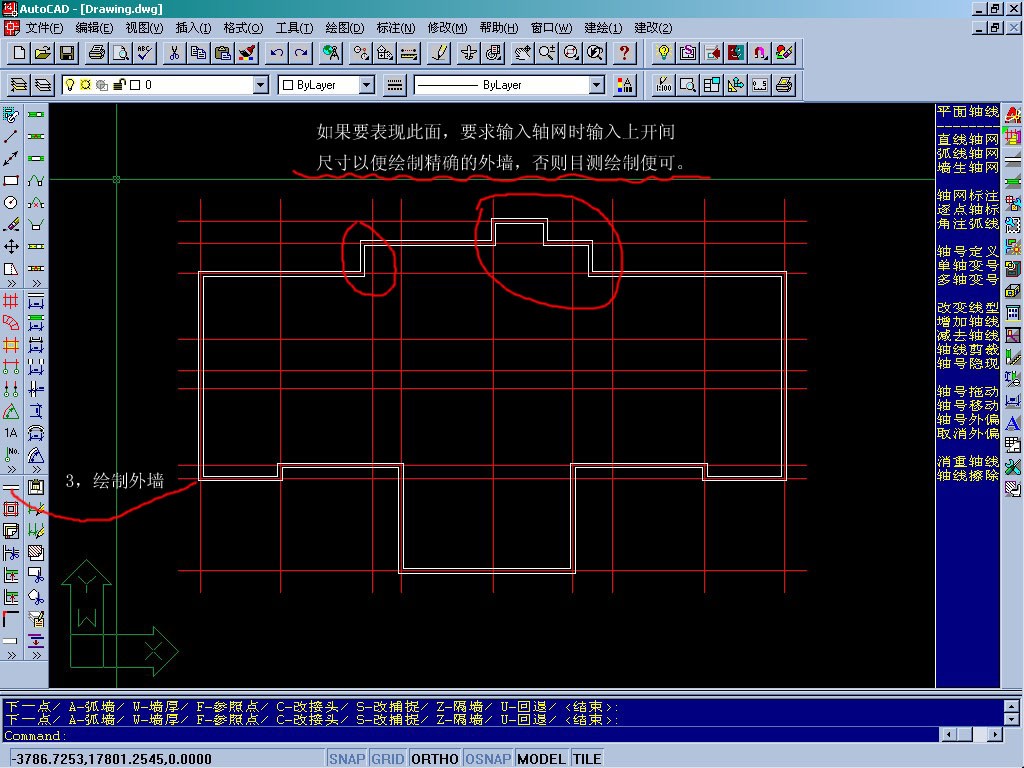This screenshot has height=768, width=1024.
Task: Open the 编辑(E) menu
Action: coord(94,28)
